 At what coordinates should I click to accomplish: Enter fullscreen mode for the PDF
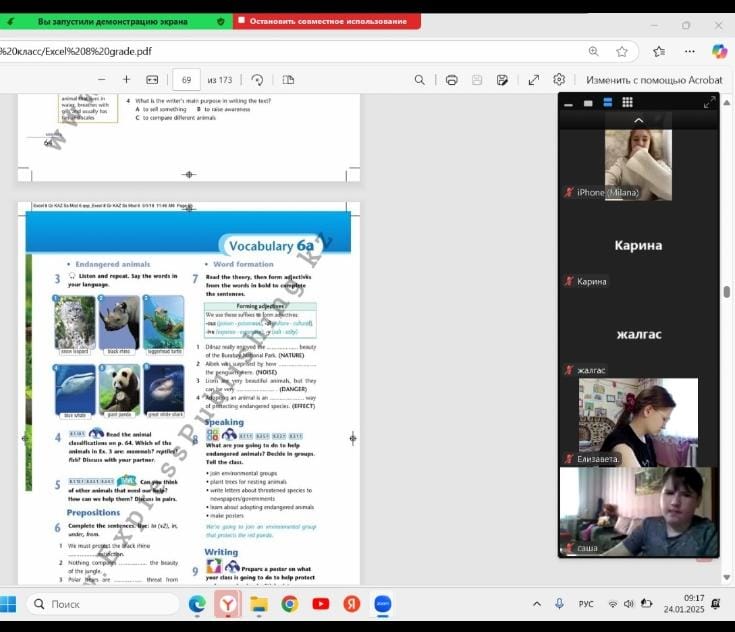coord(533,80)
